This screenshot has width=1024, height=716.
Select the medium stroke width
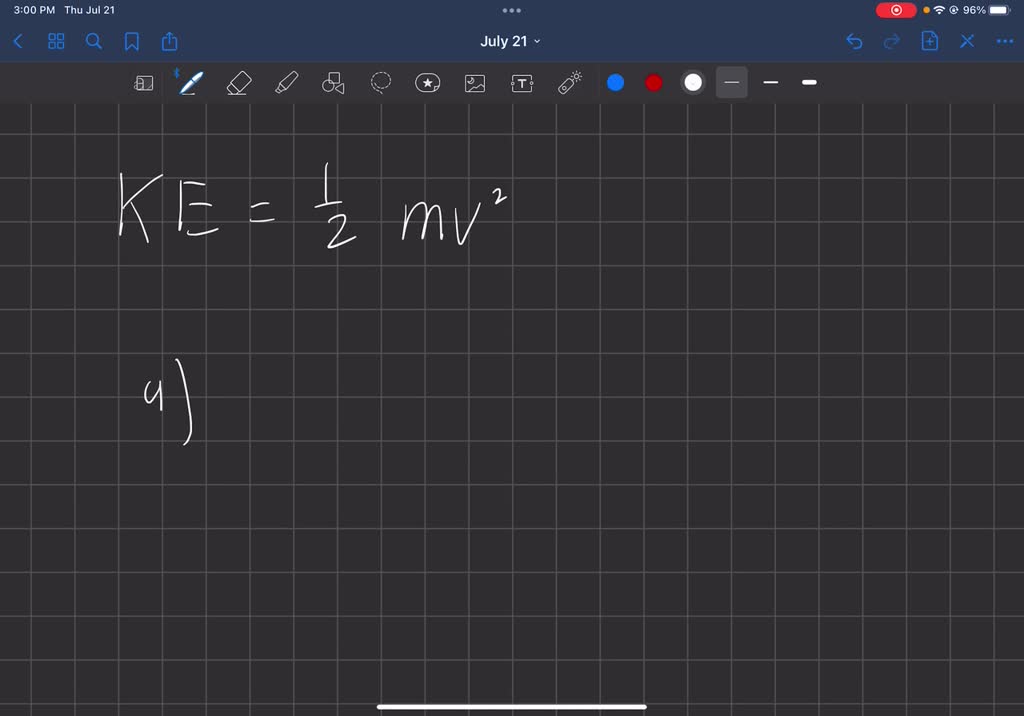pyautogui.click(x=771, y=82)
